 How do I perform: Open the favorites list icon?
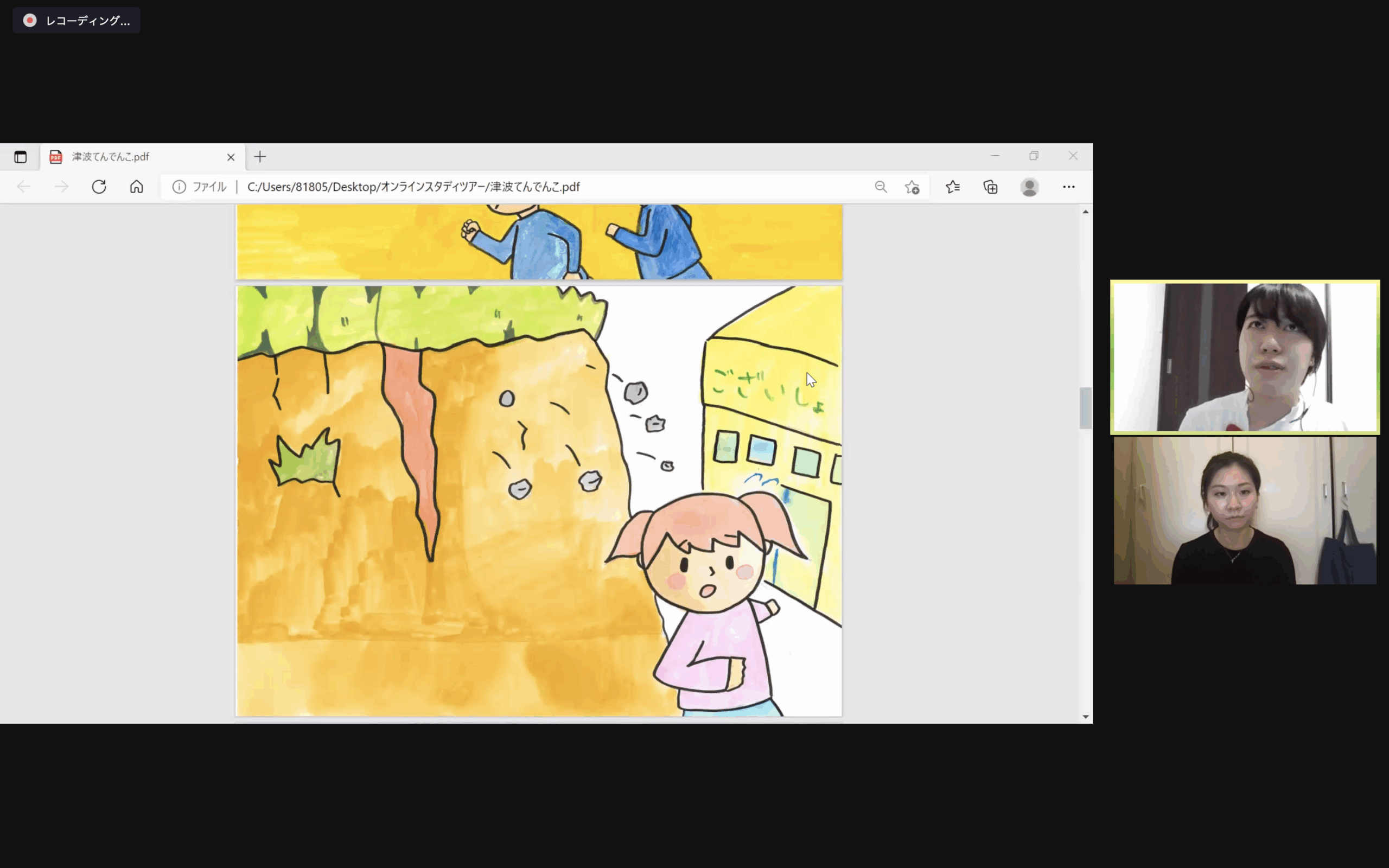(953, 187)
